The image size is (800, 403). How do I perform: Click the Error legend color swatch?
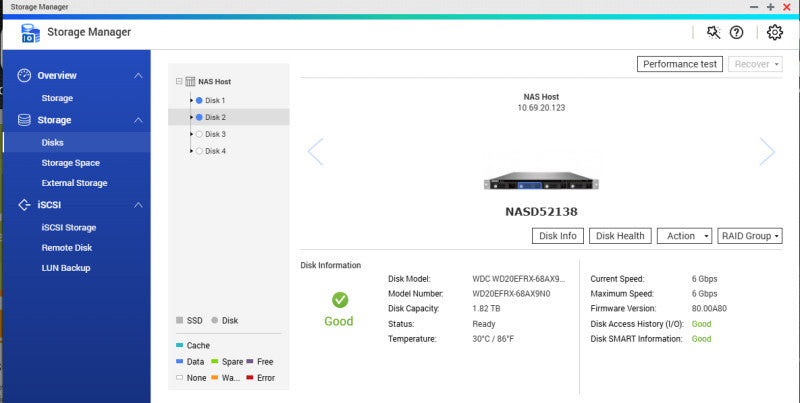tap(250, 377)
